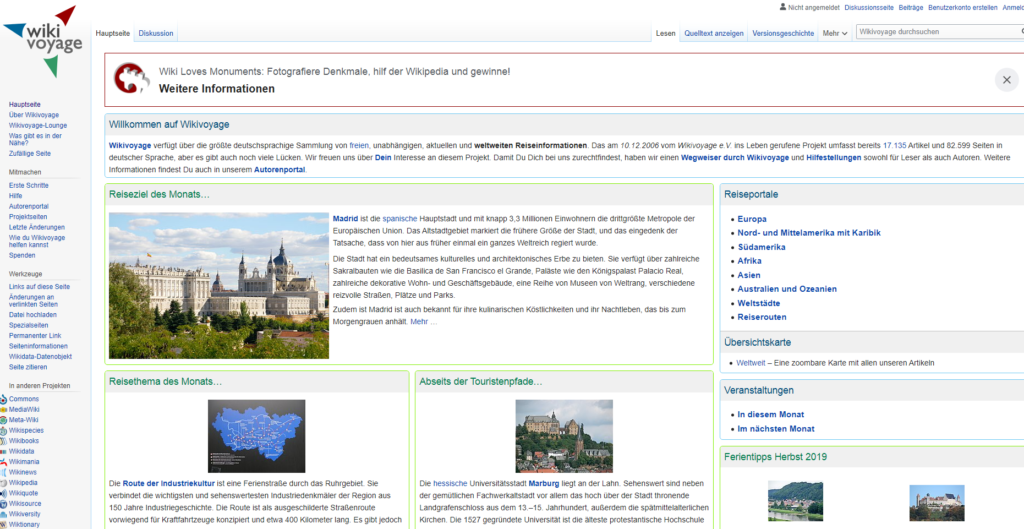The height and width of the screenshot is (529, 1024).
Task: Open the Ruhrgebiet route map thumbnail
Action: (256, 436)
